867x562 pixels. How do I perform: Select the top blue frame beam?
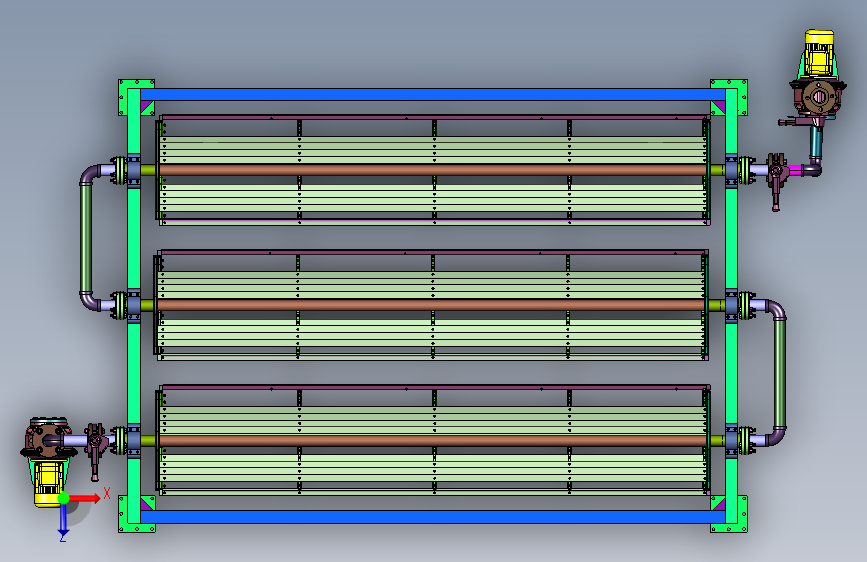pyautogui.click(x=433, y=95)
